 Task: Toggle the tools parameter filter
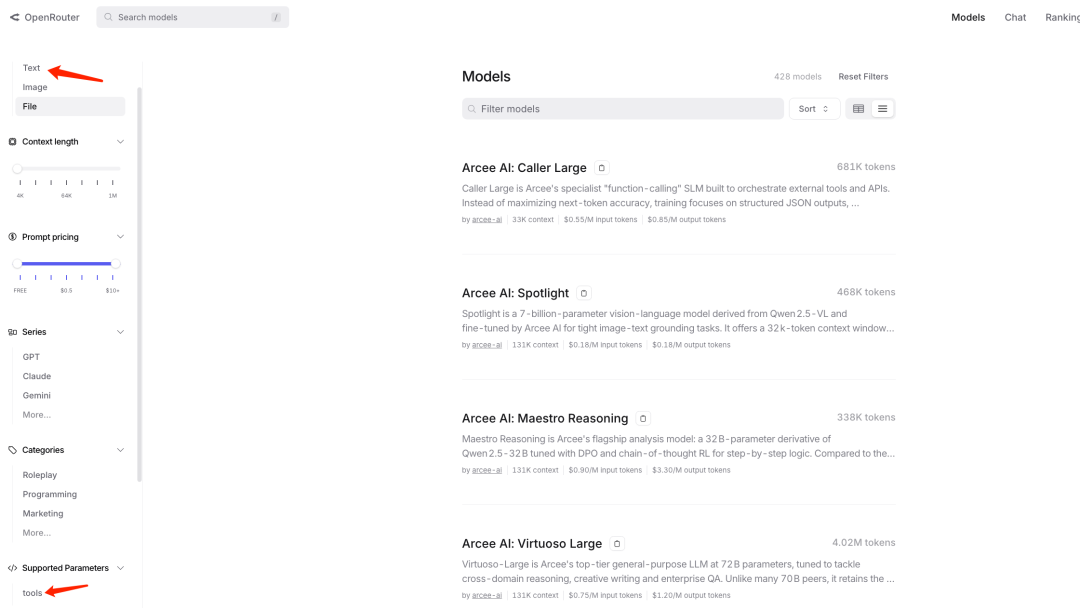(x=32, y=593)
